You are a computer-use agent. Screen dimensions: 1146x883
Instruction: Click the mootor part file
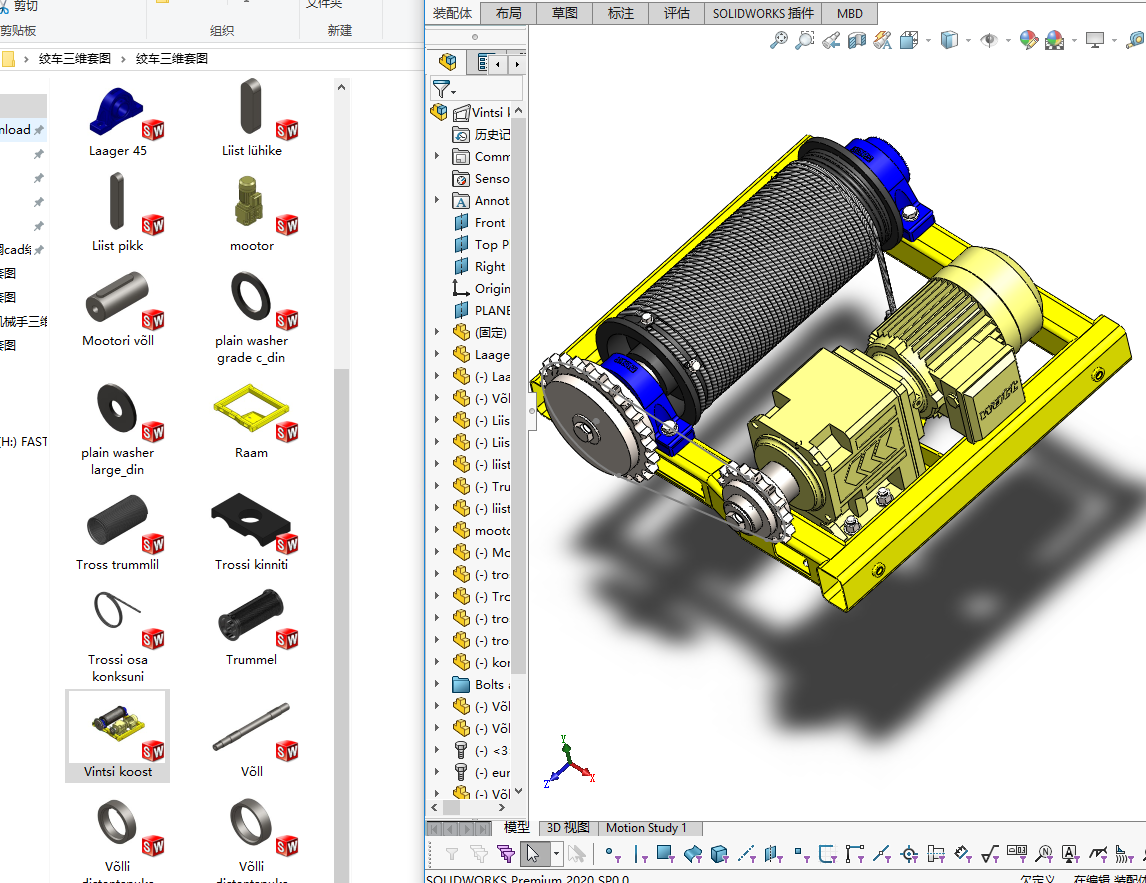251,213
